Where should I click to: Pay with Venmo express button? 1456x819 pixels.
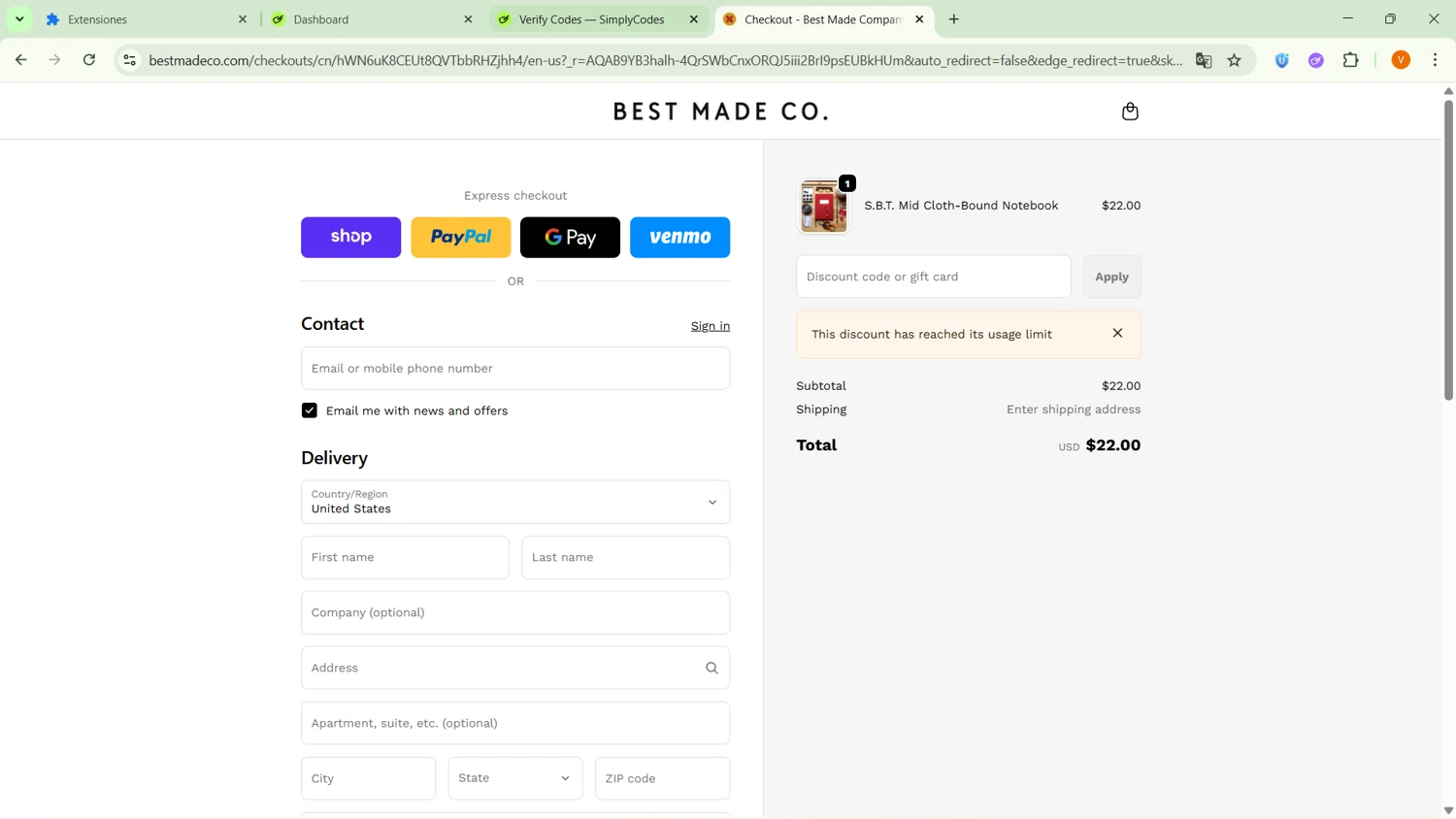pos(679,237)
